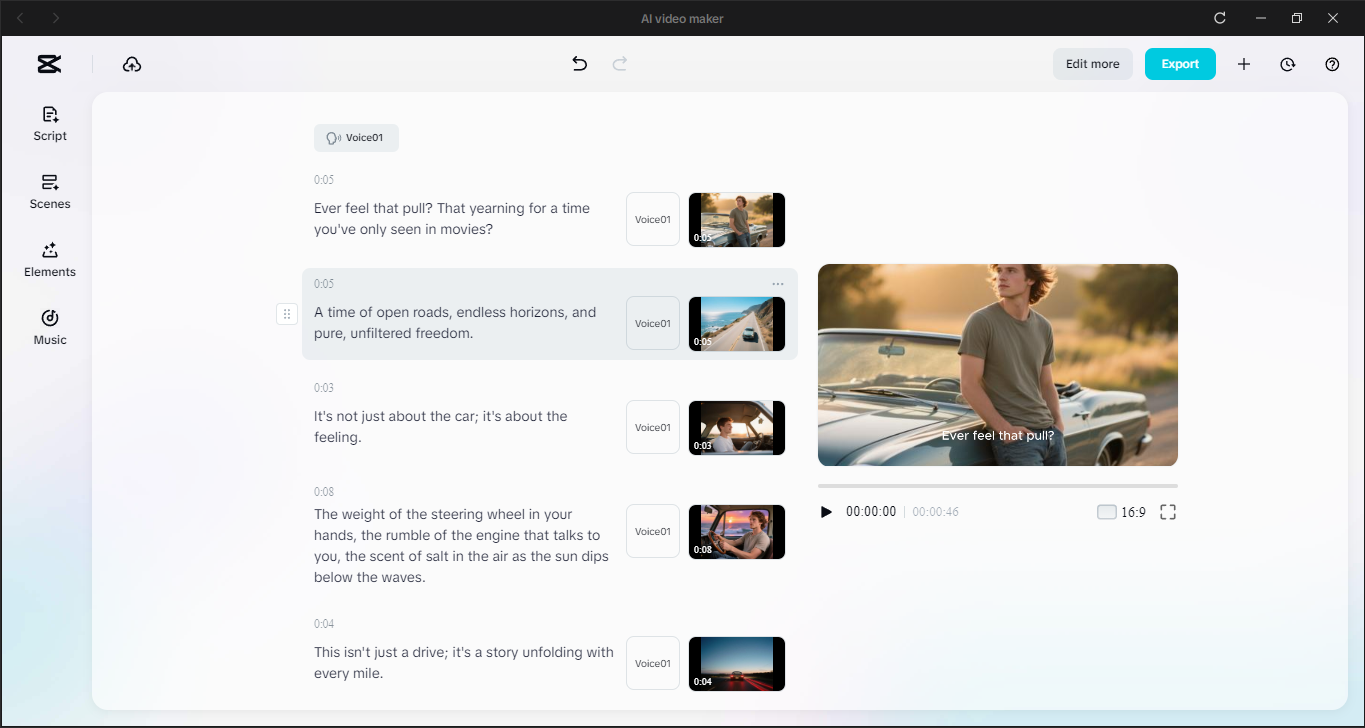Image resolution: width=1365 pixels, height=728 pixels.
Task: Open the Voice01 chip above the script
Action: tap(356, 137)
